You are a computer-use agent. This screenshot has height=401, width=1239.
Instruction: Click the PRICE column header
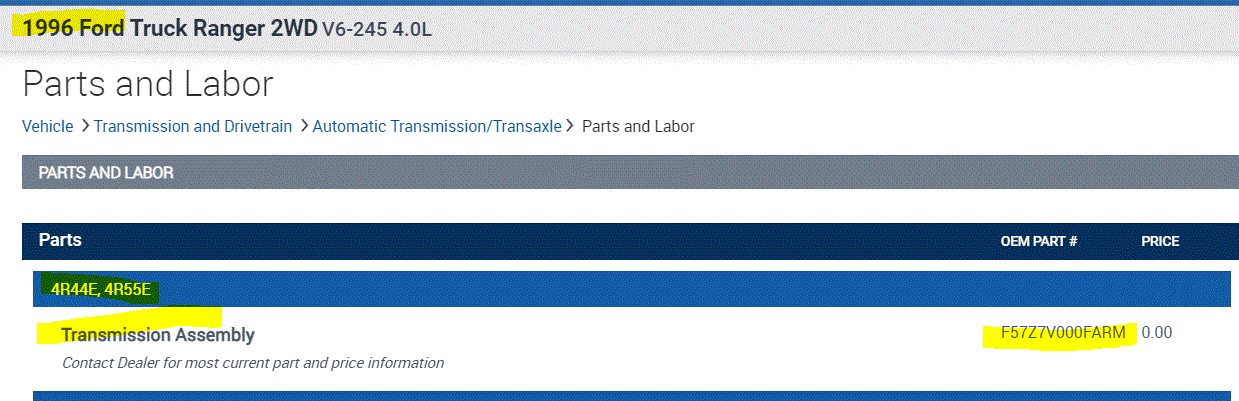pyautogui.click(x=1160, y=242)
